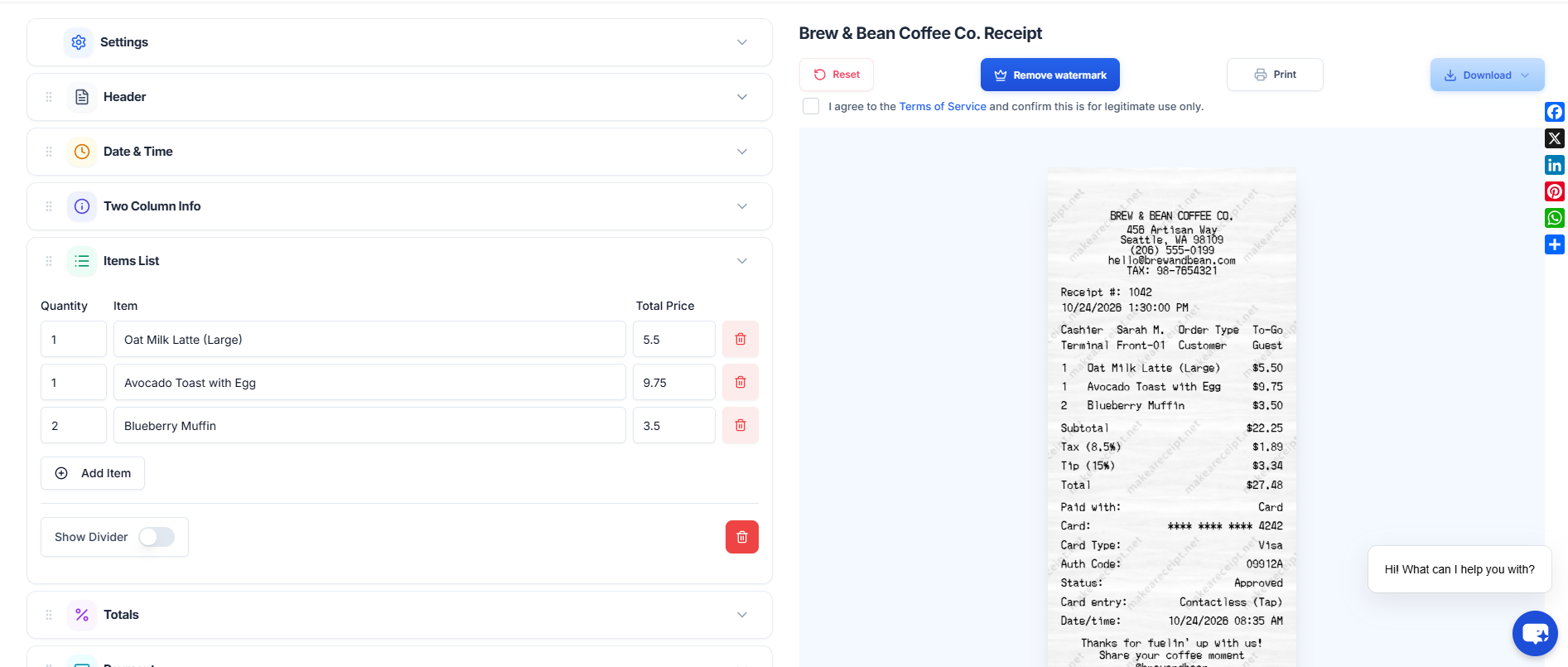Edit the 5.5 total price field
The height and width of the screenshot is (667, 1568).
pos(674,339)
